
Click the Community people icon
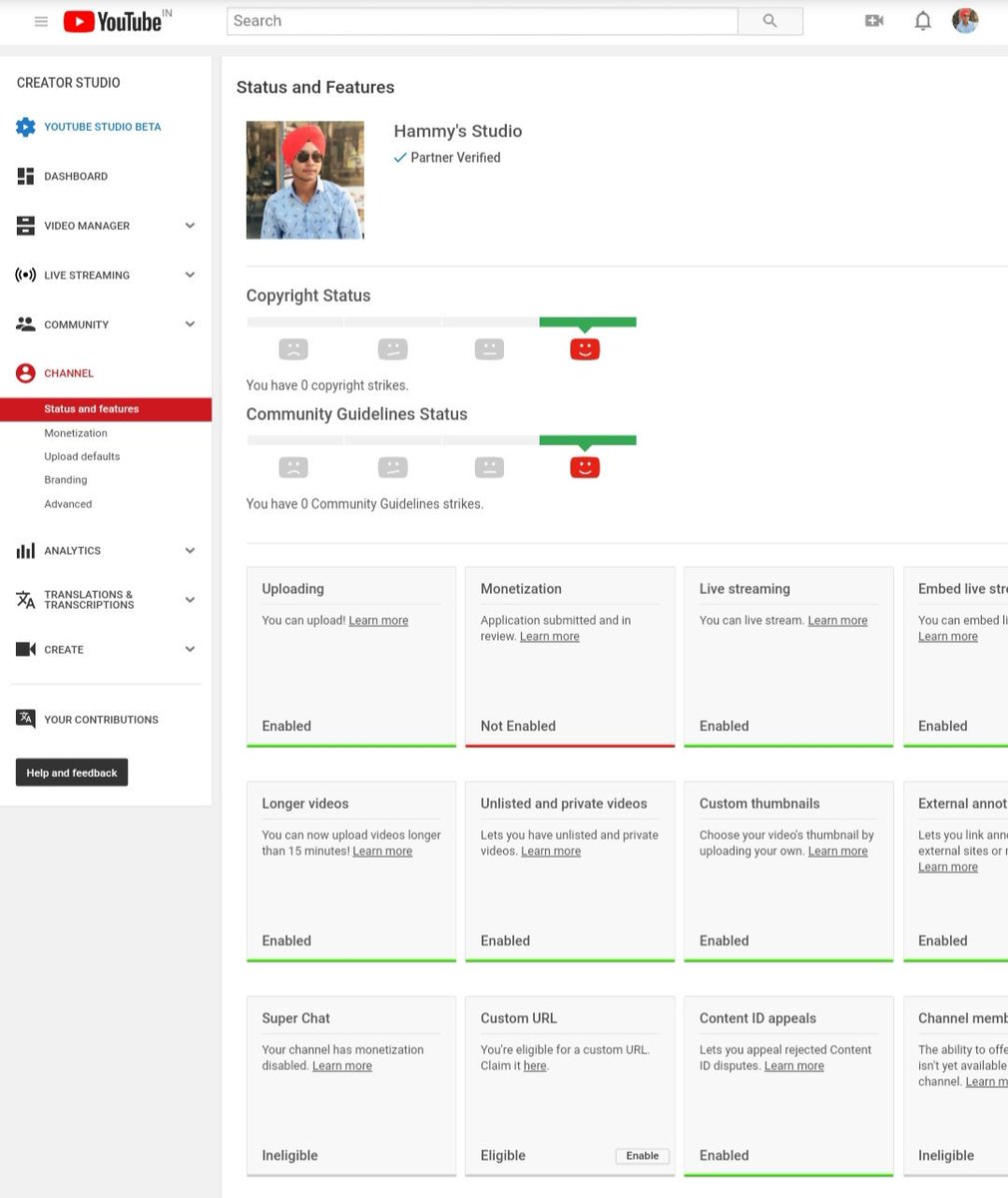point(26,324)
